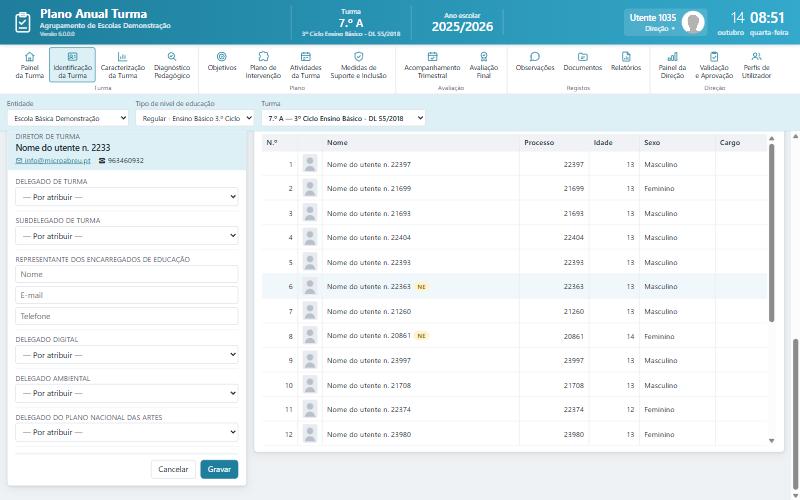The height and width of the screenshot is (500, 800).
Task: Click Nome do utente n. 2233 director name
Action: point(63,148)
